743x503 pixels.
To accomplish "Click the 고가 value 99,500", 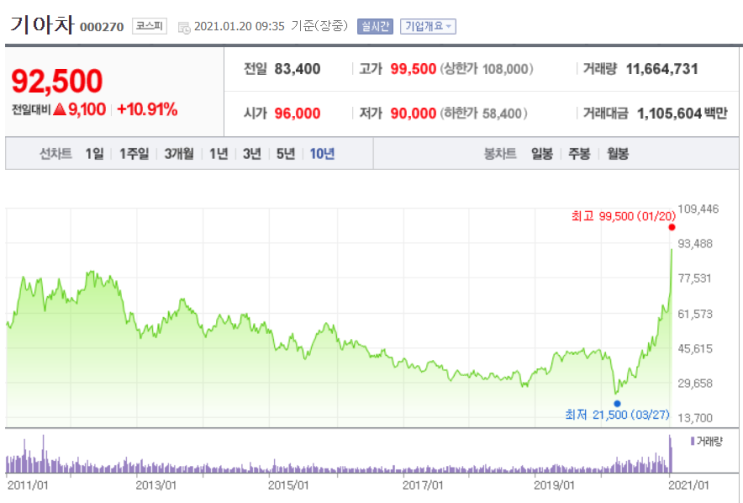I will click(x=413, y=69).
